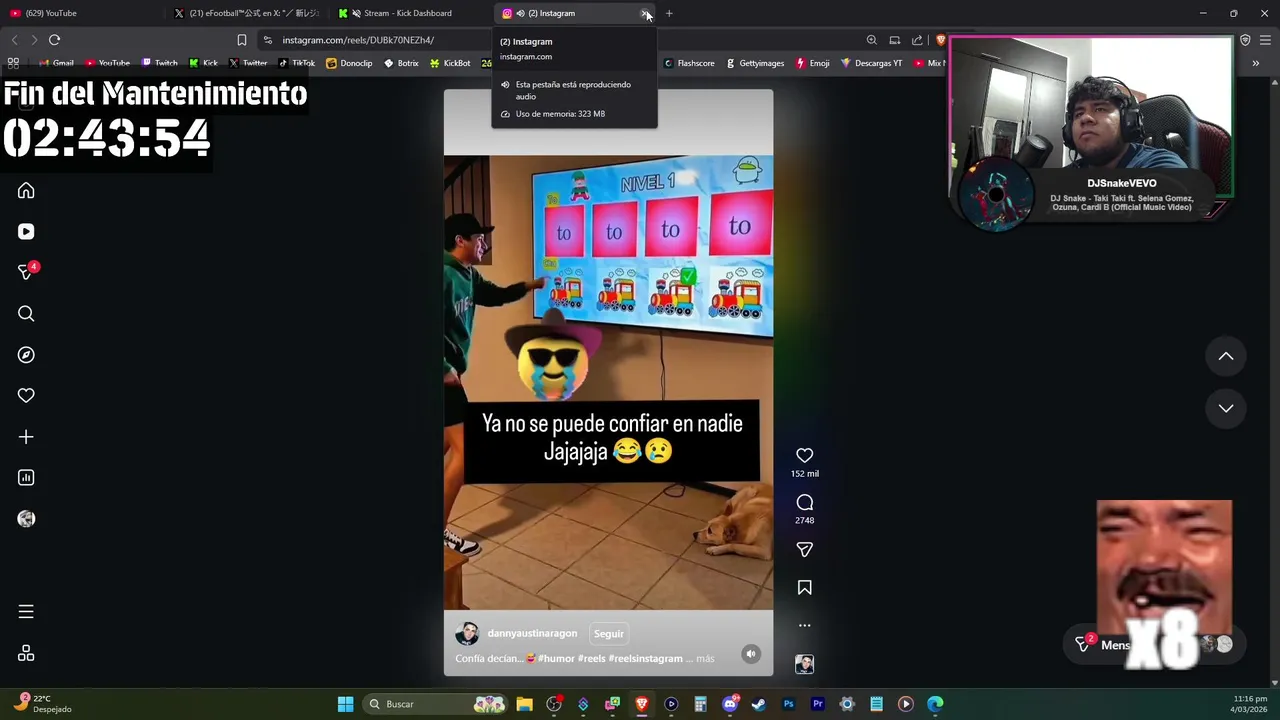Like the reel with the heart icon
This screenshot has width=1280, height=720.
(x=804, y=455)
